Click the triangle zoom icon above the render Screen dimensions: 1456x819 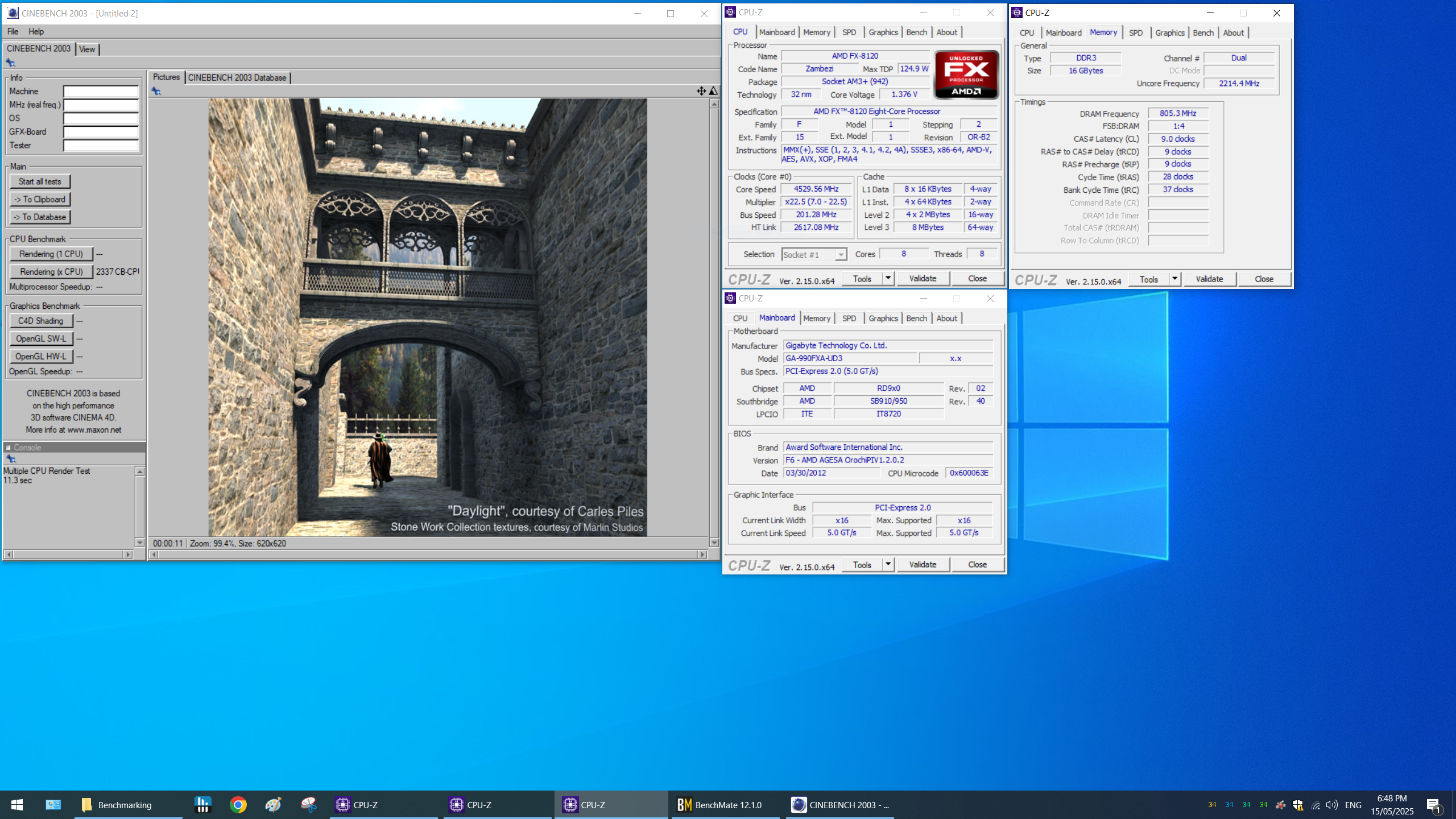[713, 91]
